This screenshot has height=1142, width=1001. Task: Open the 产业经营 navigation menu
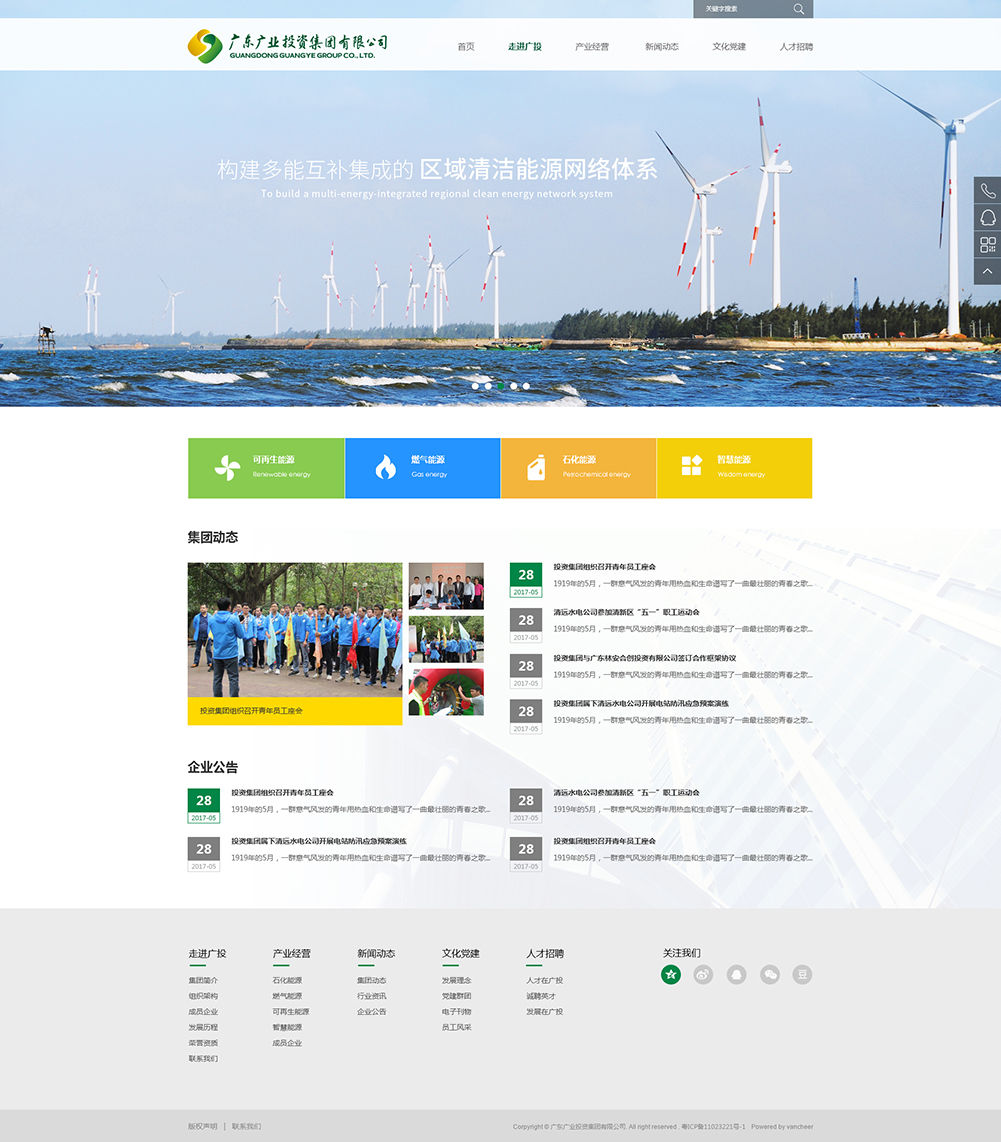pyautogui.click(x=591, y=47)
